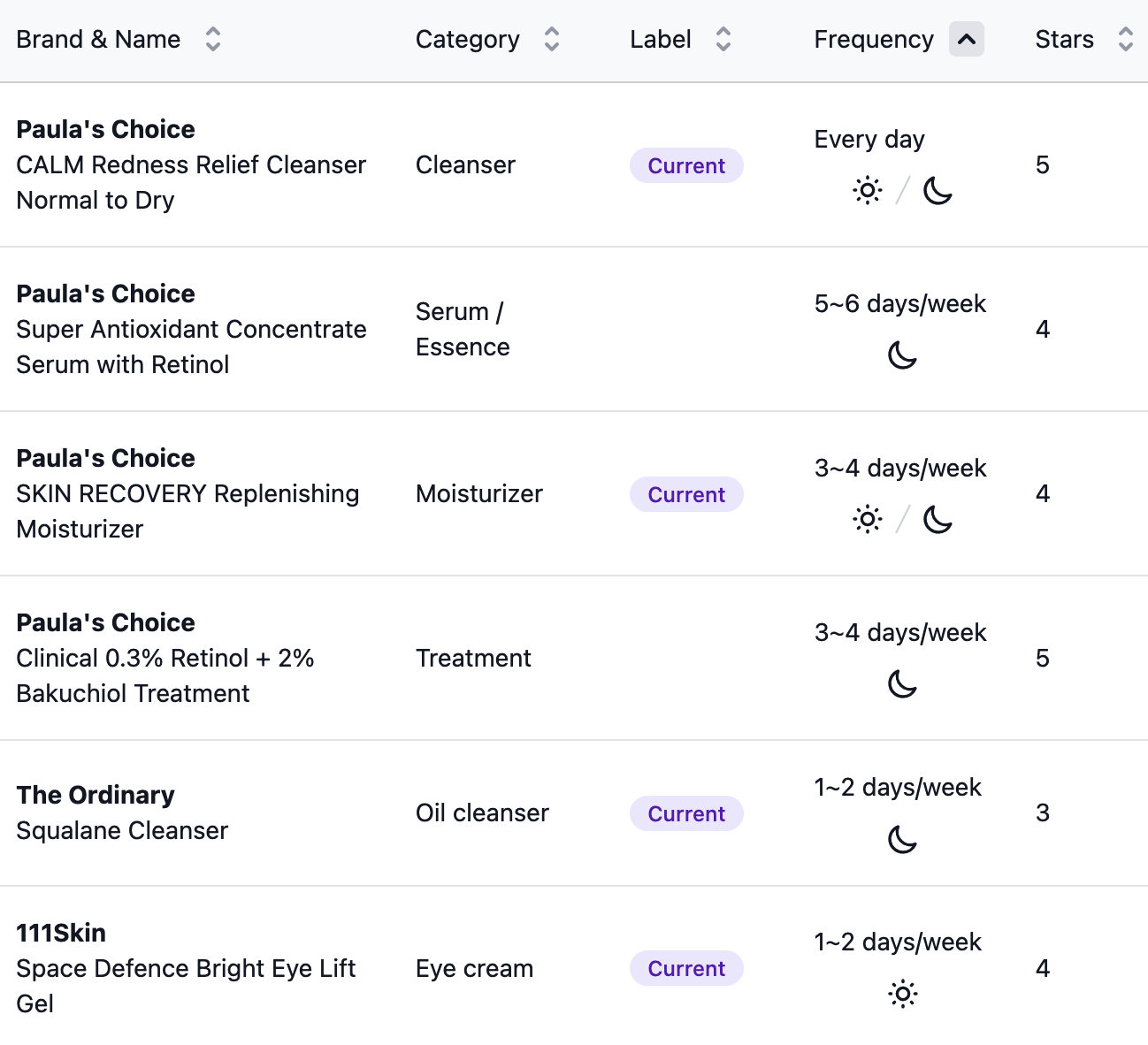Click the Every day frequency text
The height and width of the screenshot is (1045, 1148).
869,140
